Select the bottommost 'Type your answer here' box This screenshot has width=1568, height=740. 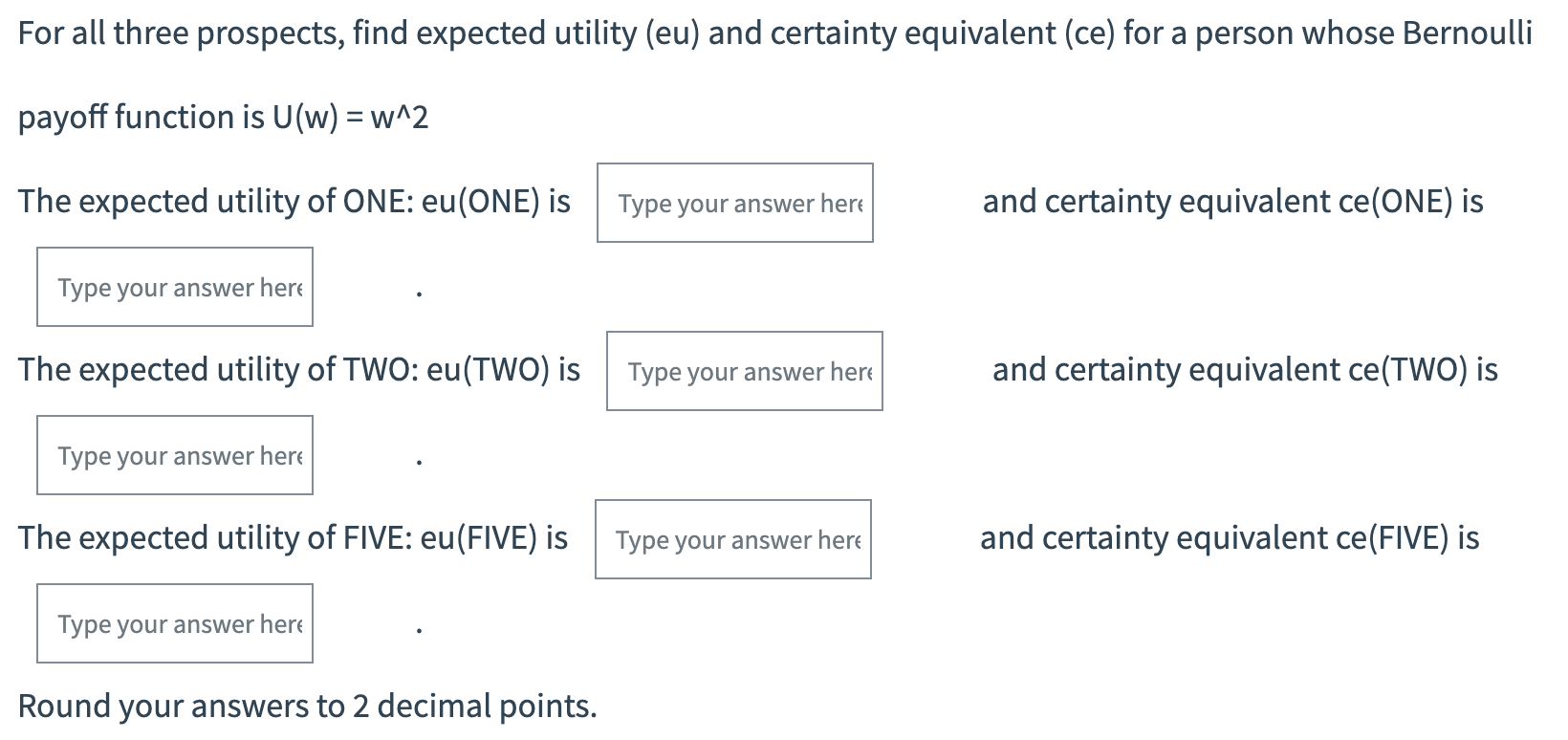pos(175,622)
